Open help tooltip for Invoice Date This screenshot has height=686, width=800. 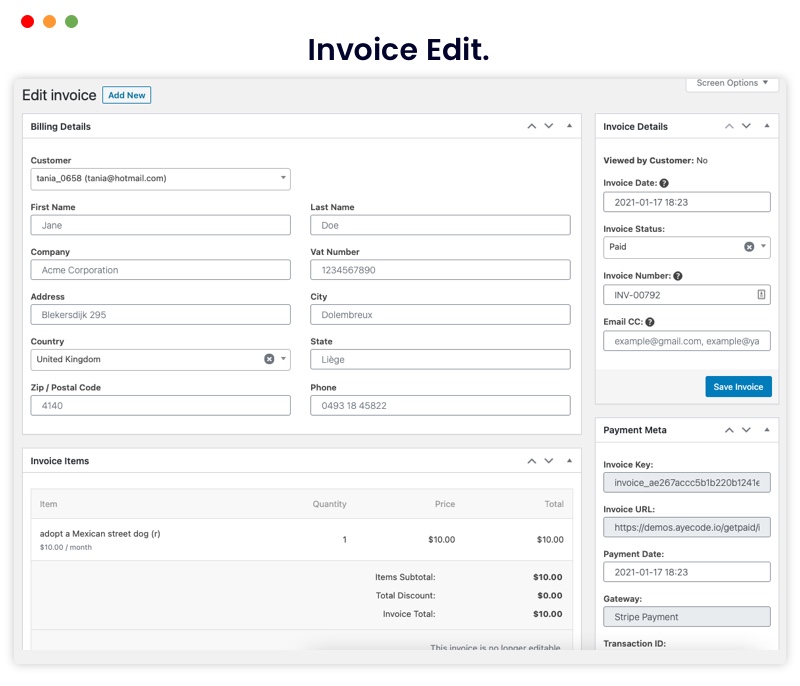(664, 183)
